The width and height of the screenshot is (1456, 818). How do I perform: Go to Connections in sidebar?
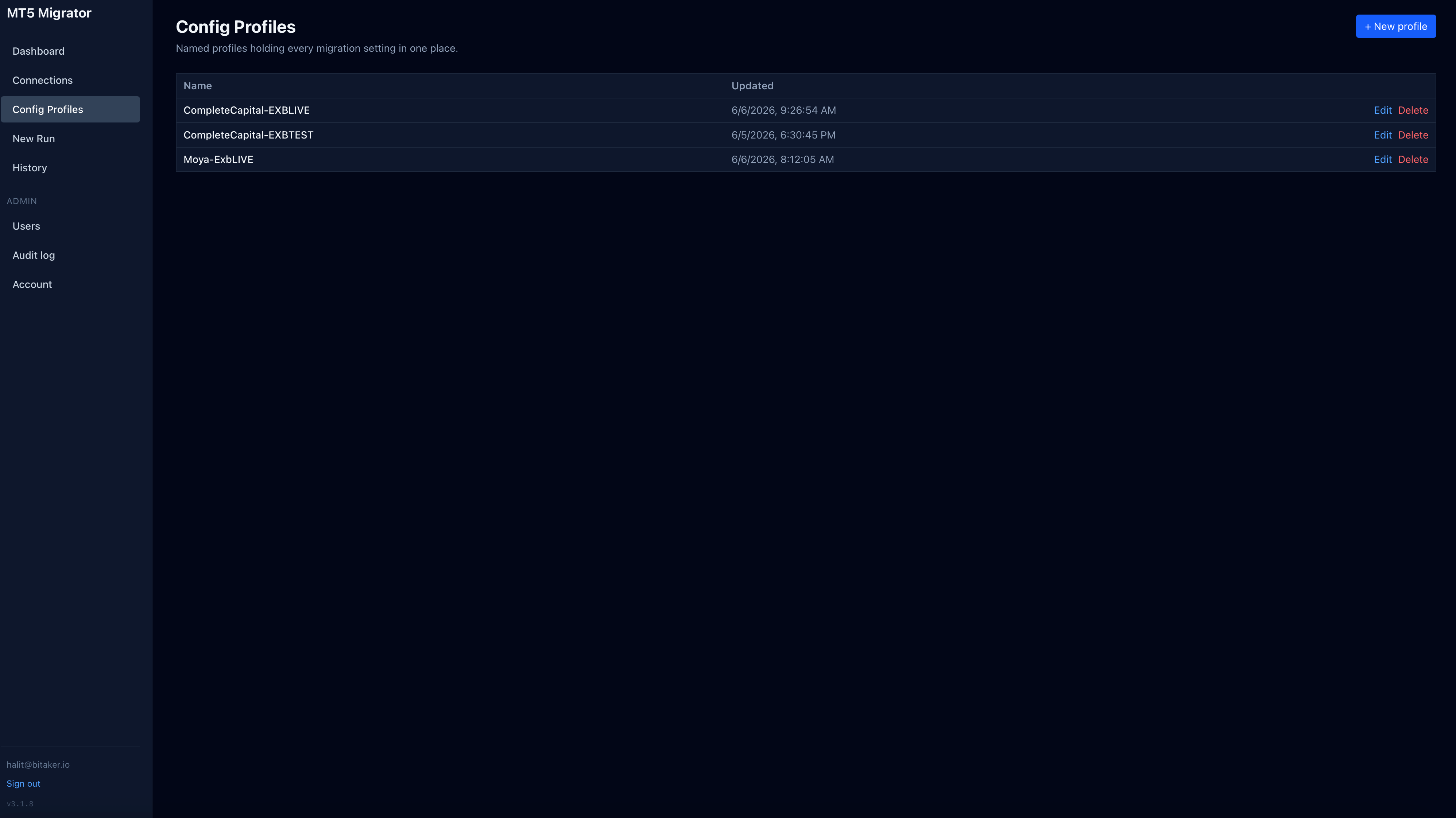click(x=70, y=80)
